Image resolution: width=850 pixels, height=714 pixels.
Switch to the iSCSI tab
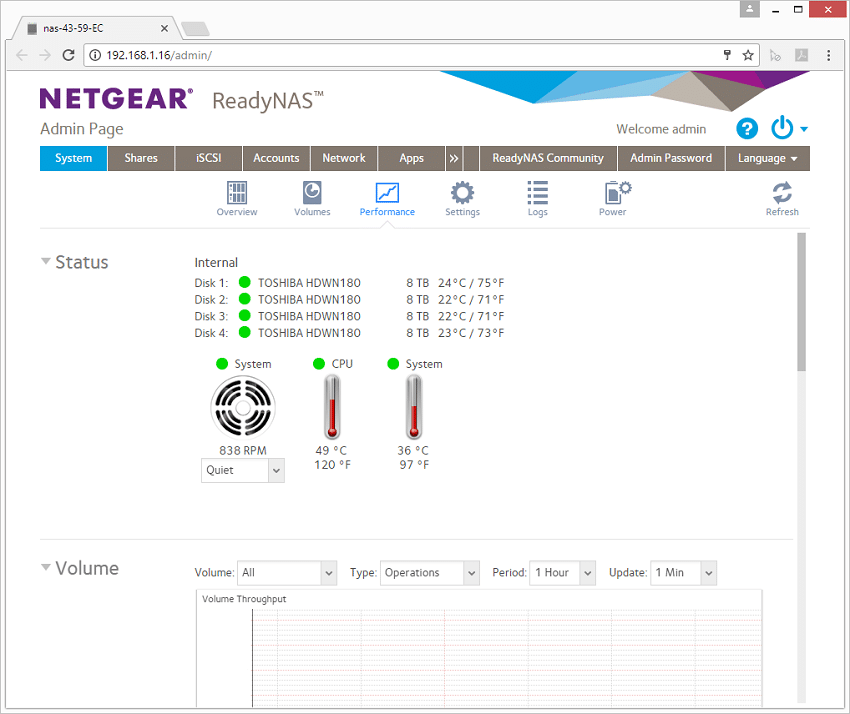point(209,158)
